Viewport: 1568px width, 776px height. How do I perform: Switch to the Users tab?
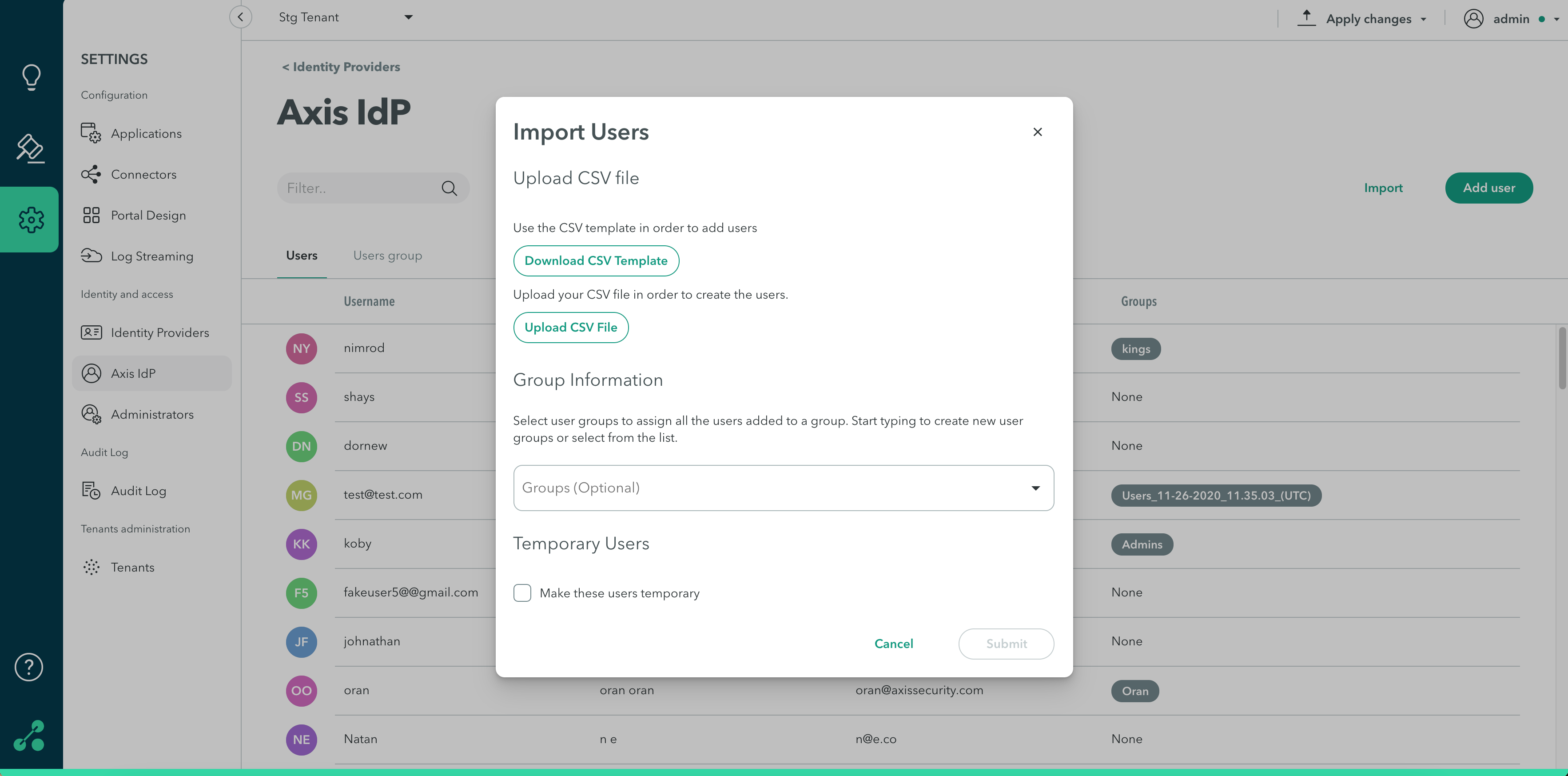coord(302,255)
